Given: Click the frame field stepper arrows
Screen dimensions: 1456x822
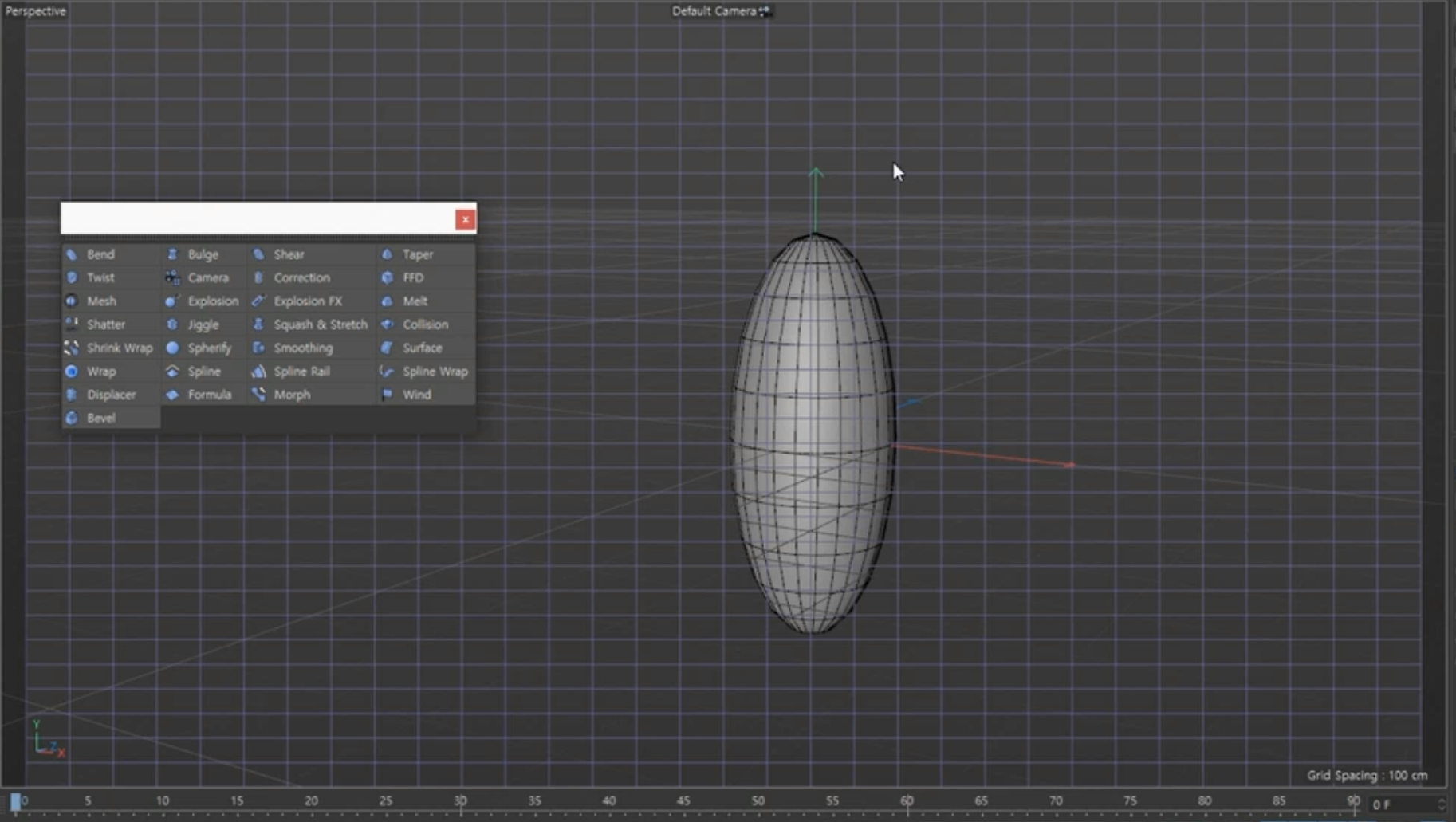Looking at the screenshot, I should pos(1441,804).
